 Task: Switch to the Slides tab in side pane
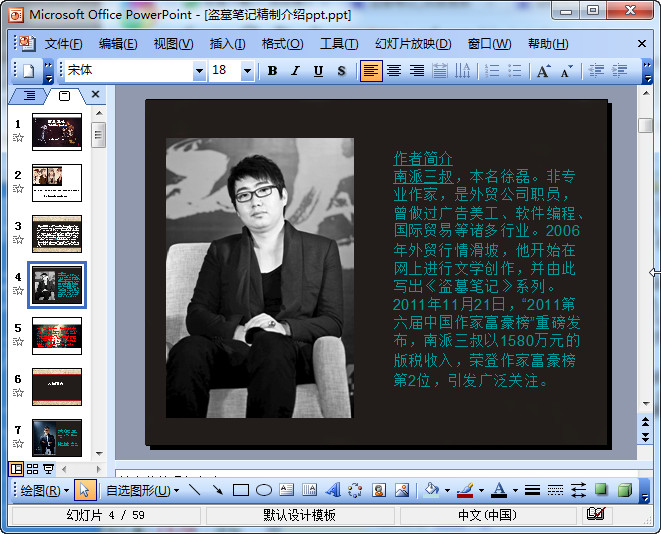64,96
